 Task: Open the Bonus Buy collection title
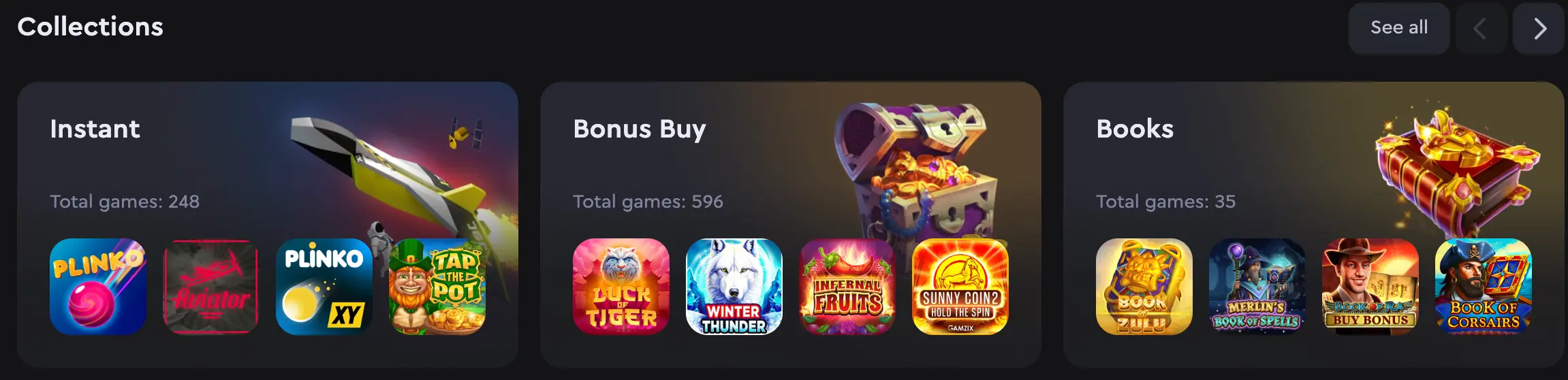[640, 129]
